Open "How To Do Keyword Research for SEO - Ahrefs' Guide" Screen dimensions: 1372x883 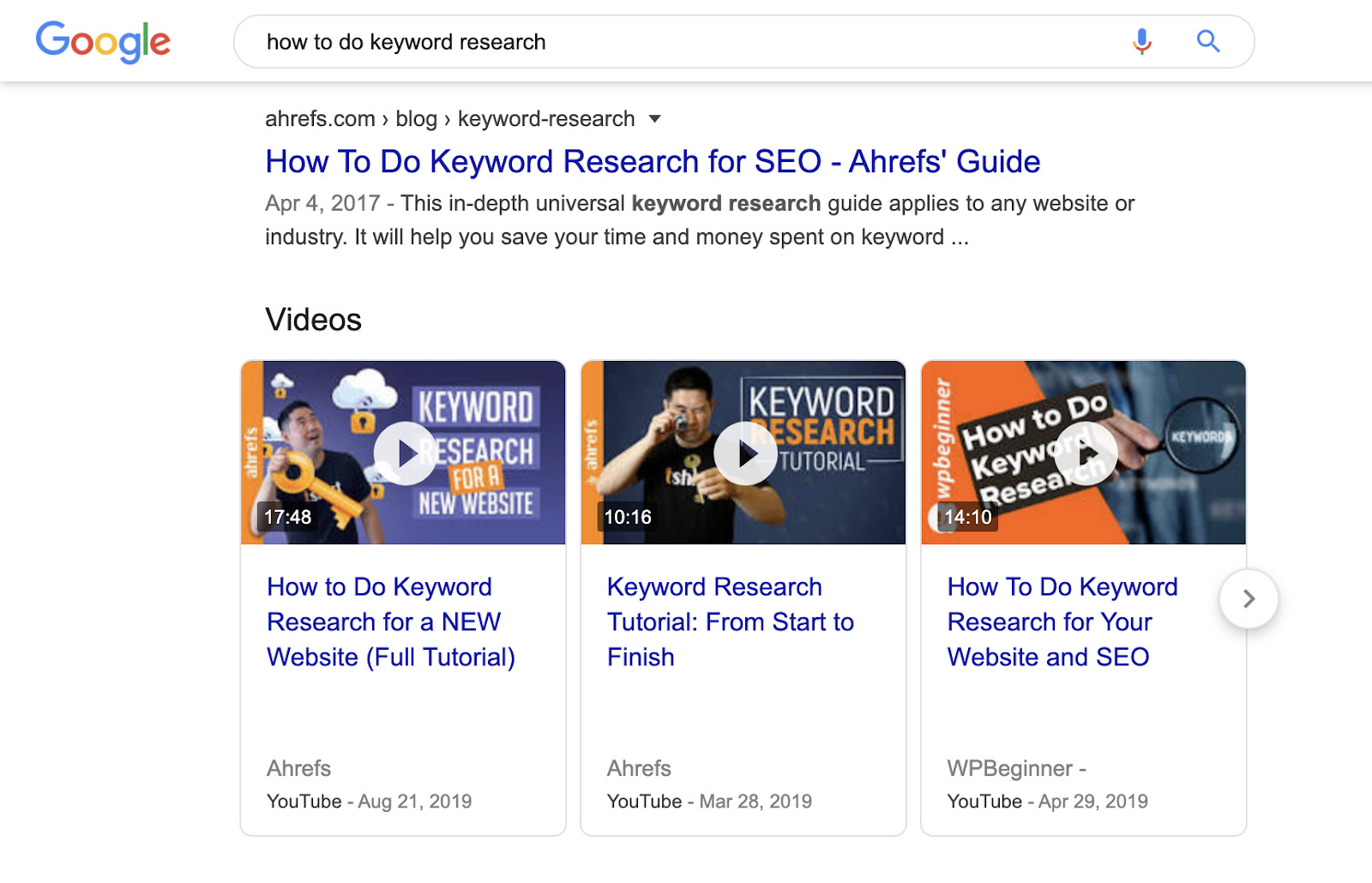click(x=652, y=161)
